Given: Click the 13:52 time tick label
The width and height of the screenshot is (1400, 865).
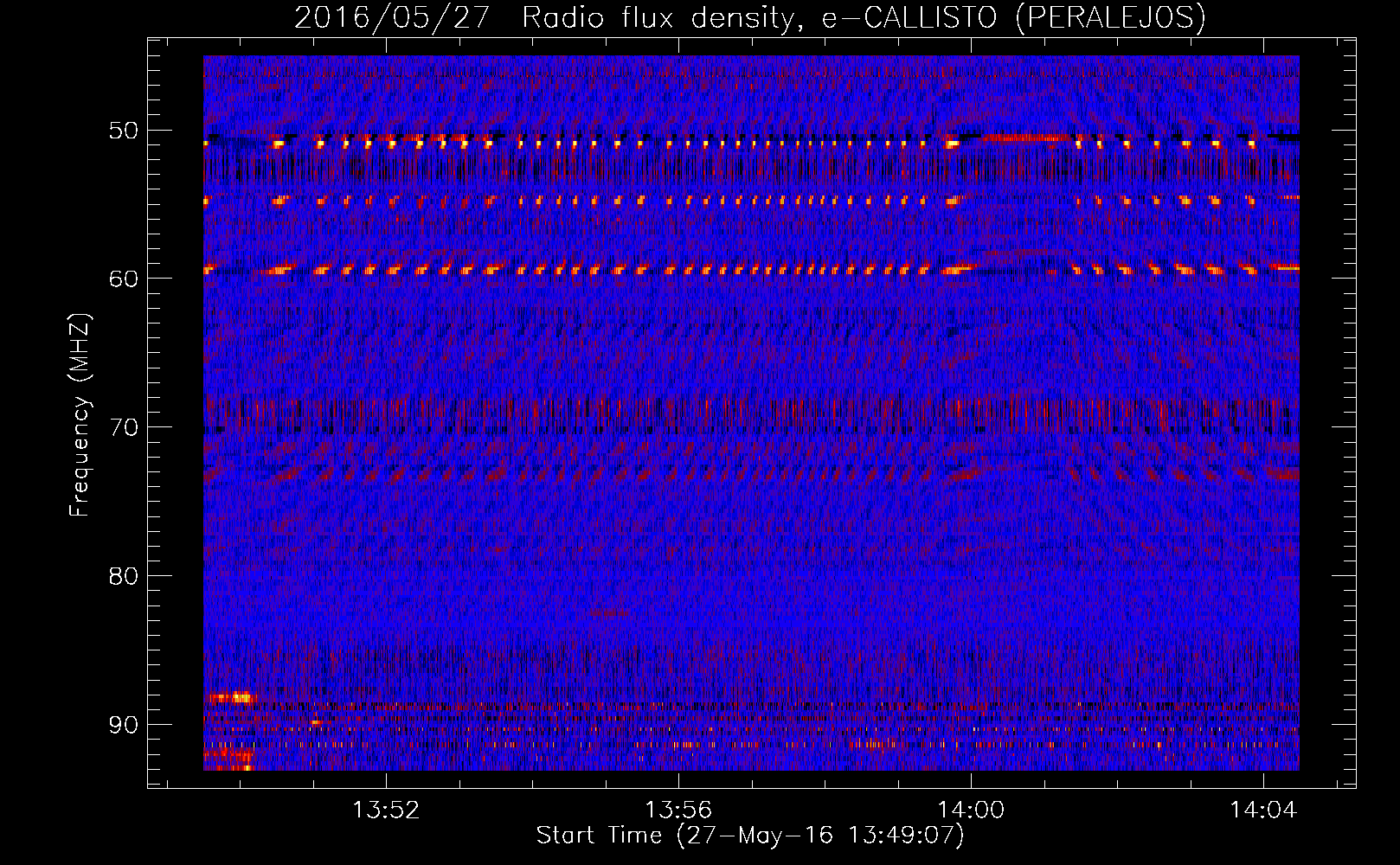Looking at the screenshot, I should pos(386,810).
